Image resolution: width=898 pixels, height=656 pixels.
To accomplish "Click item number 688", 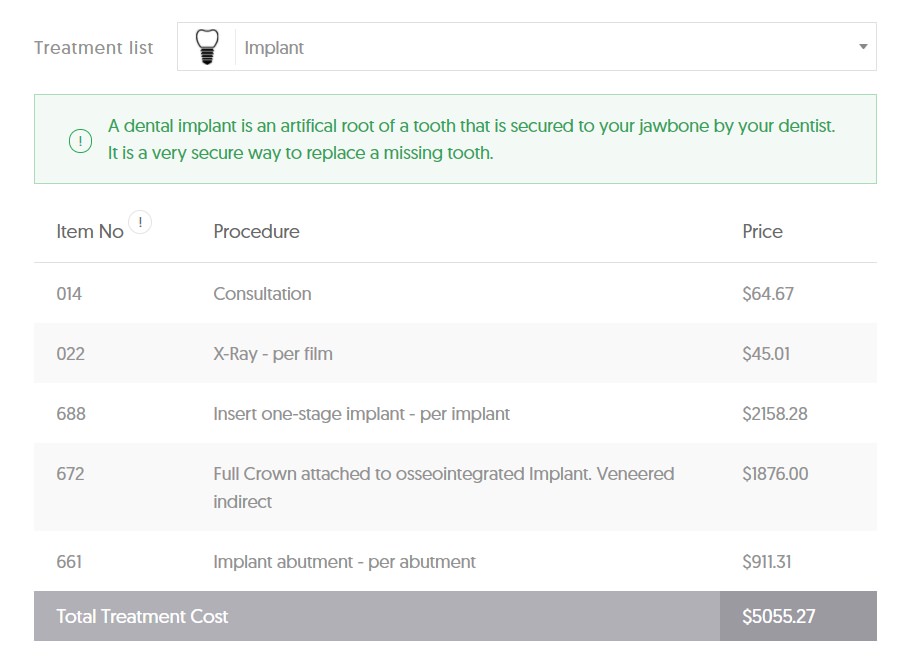I will coord(71,414).
